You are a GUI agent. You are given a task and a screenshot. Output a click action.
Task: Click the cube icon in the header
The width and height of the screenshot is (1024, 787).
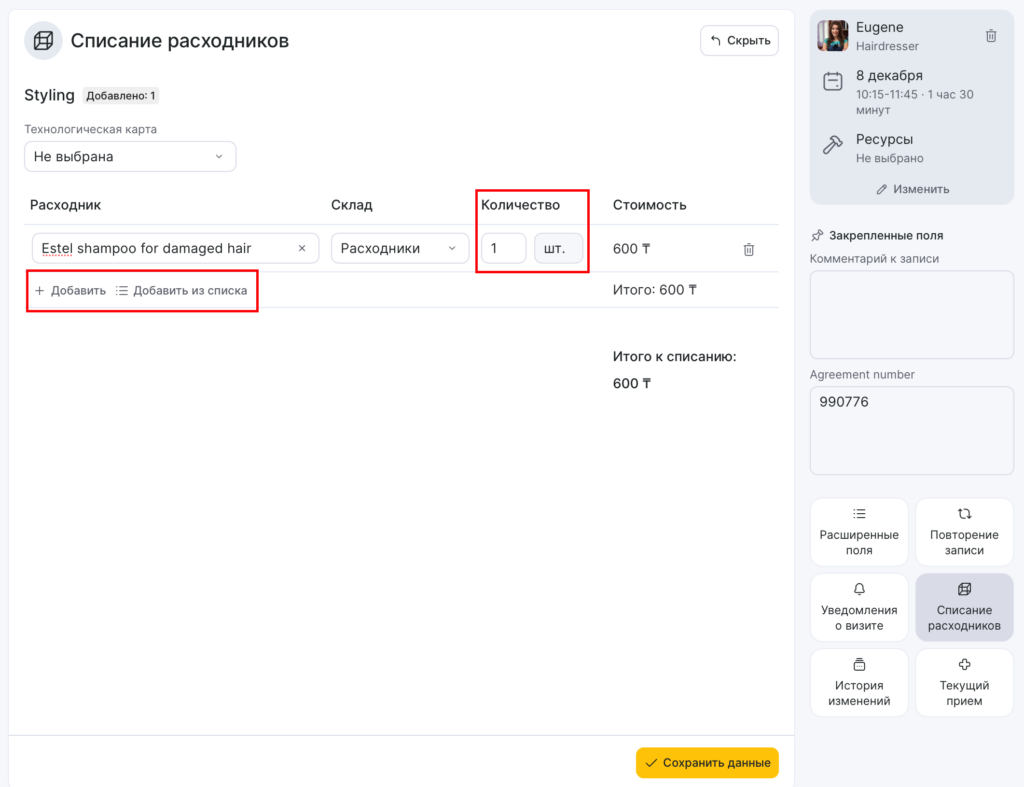pos(43,41)
